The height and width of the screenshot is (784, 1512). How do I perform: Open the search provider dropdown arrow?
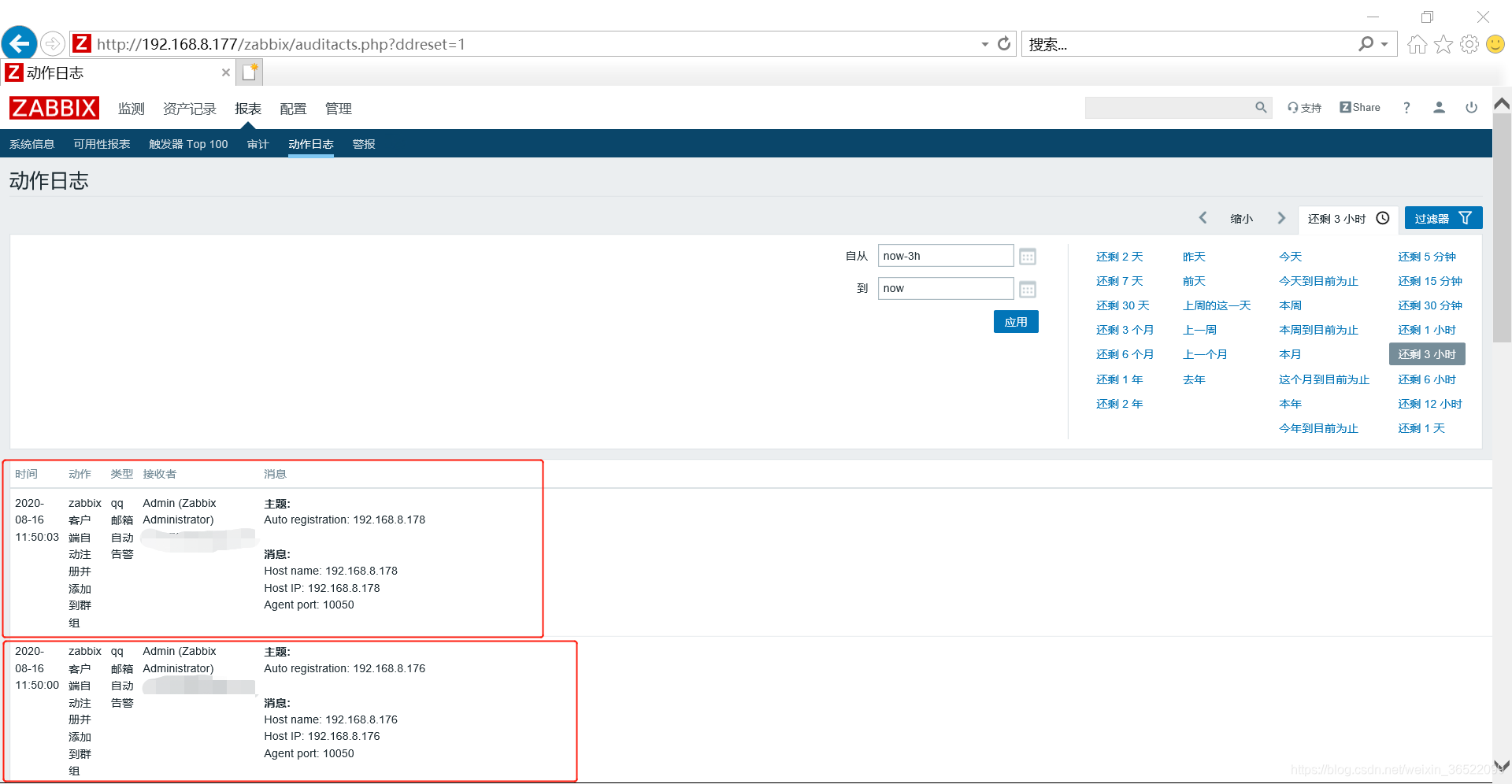pyautogui.click(x=1384, y=45)
